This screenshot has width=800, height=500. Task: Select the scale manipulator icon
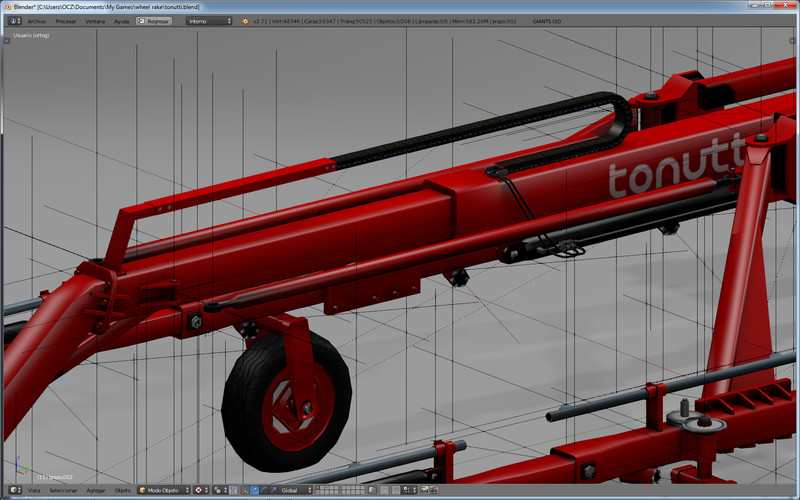[271, 490]
